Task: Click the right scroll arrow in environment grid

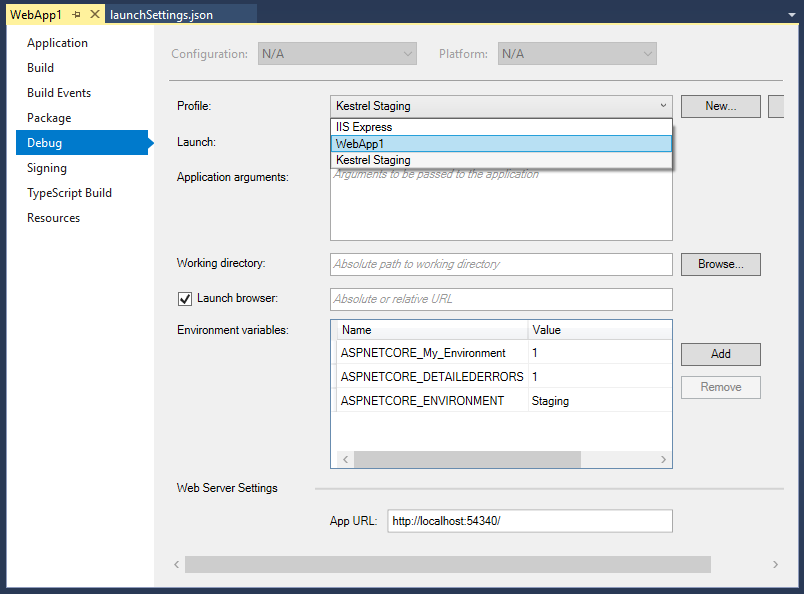Action: [663, 459]
